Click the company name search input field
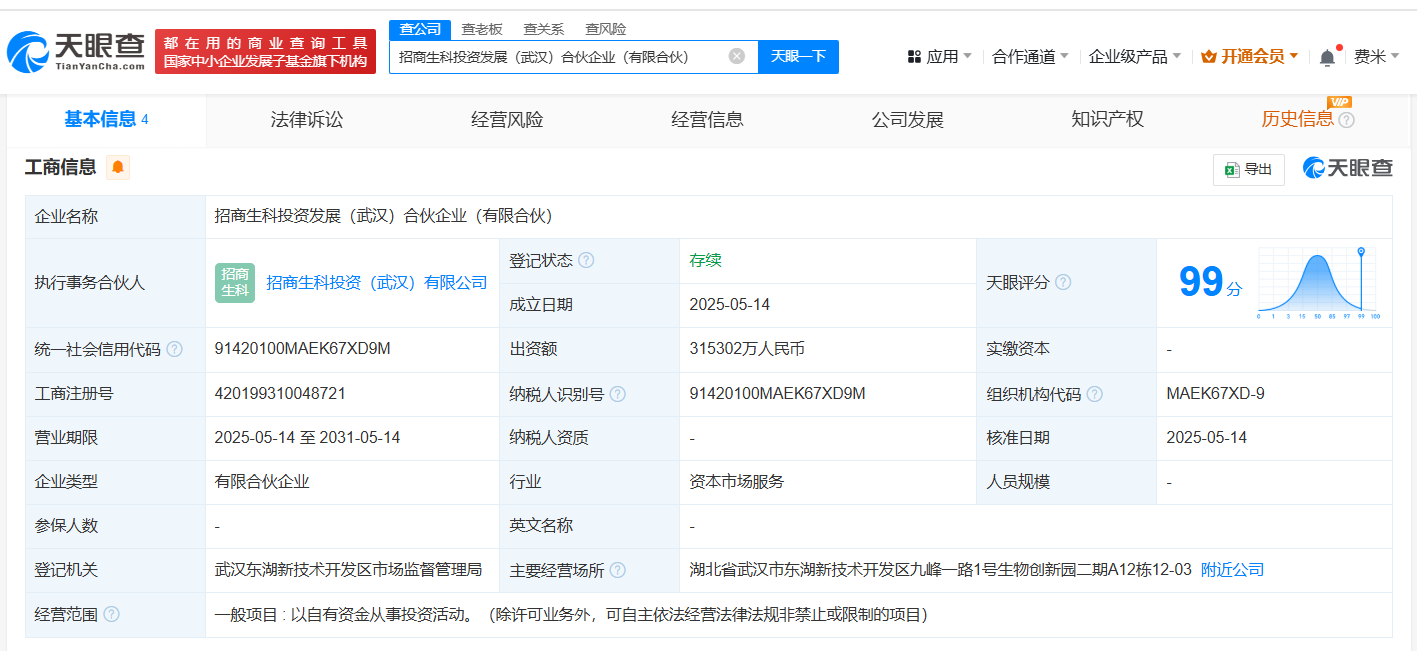The height and width of the screenshot is (651, 1417). (x=560, y=56)
